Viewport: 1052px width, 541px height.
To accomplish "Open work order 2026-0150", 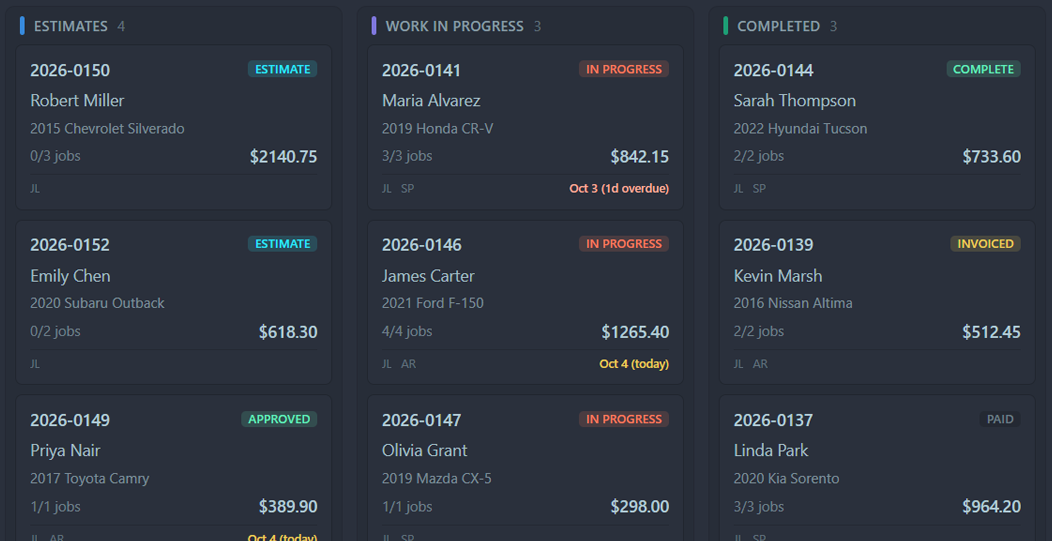I will (x=70, y=70).
